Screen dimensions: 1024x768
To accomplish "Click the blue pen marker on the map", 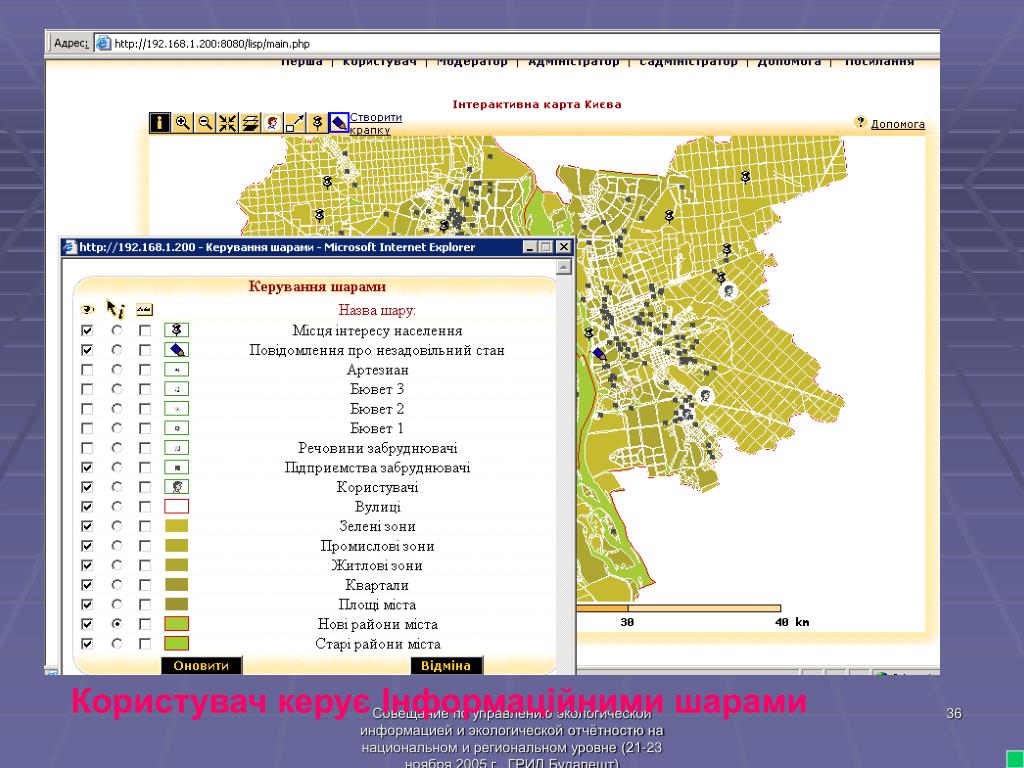I will pos(600,355).
